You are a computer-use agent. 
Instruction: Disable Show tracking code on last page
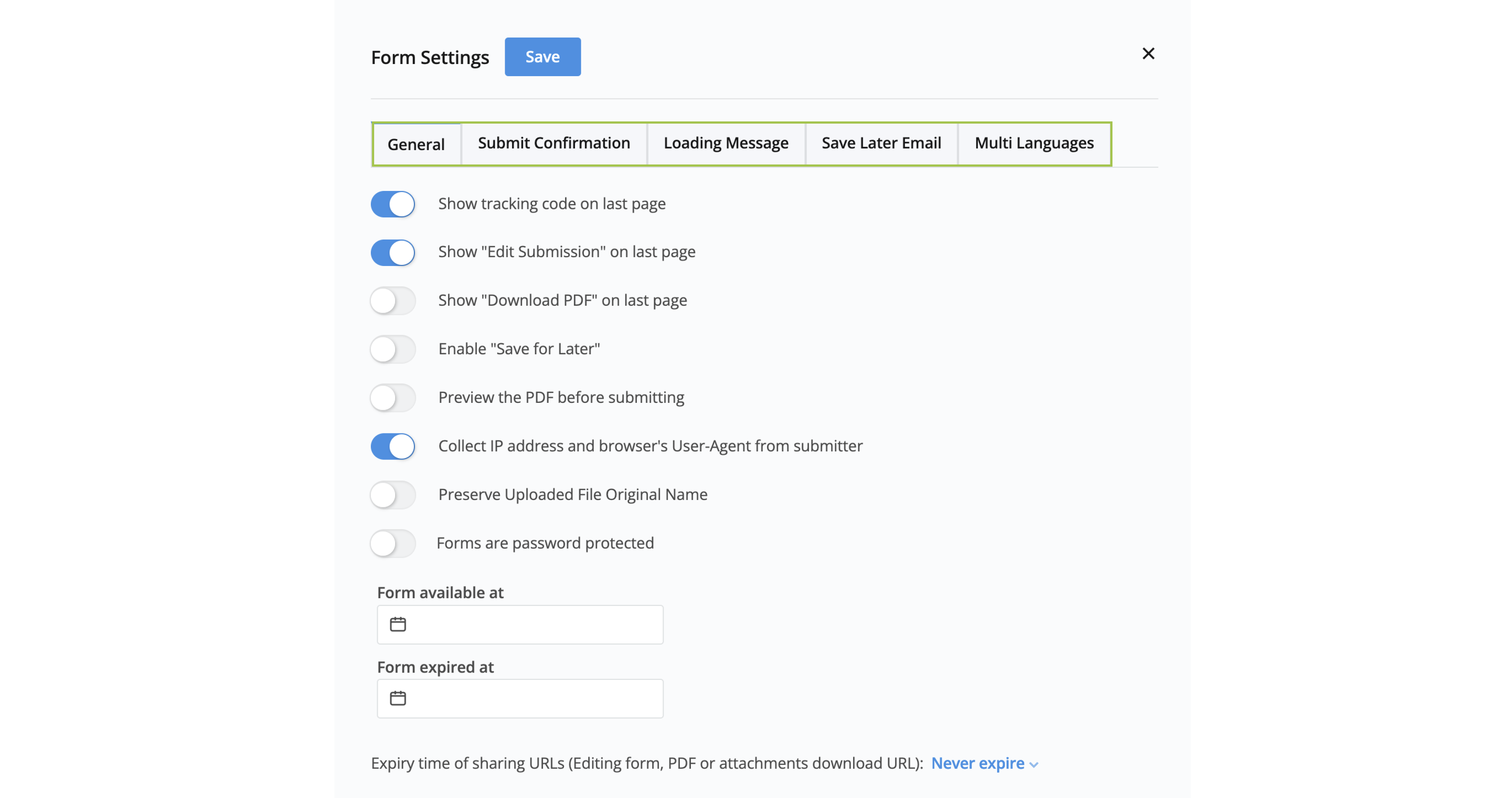point(393,204)
